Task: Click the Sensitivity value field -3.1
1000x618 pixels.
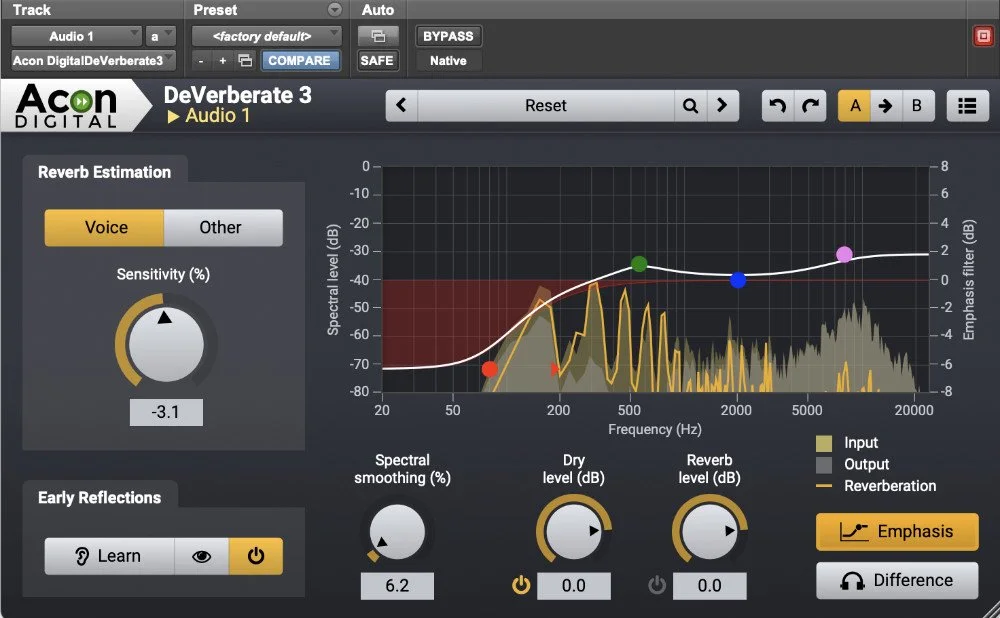Action: click(166, 412)
